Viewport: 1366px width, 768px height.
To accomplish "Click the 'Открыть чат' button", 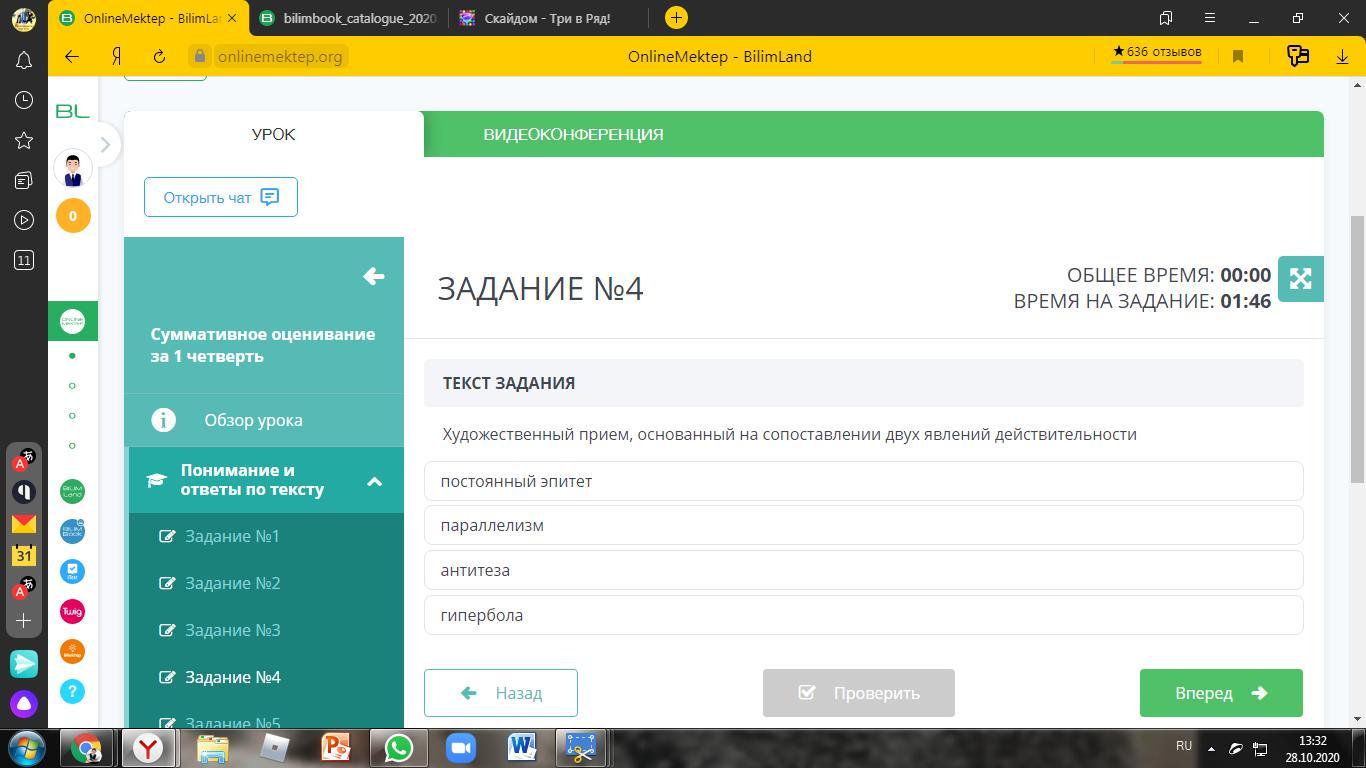I will (x=221, y=197).
